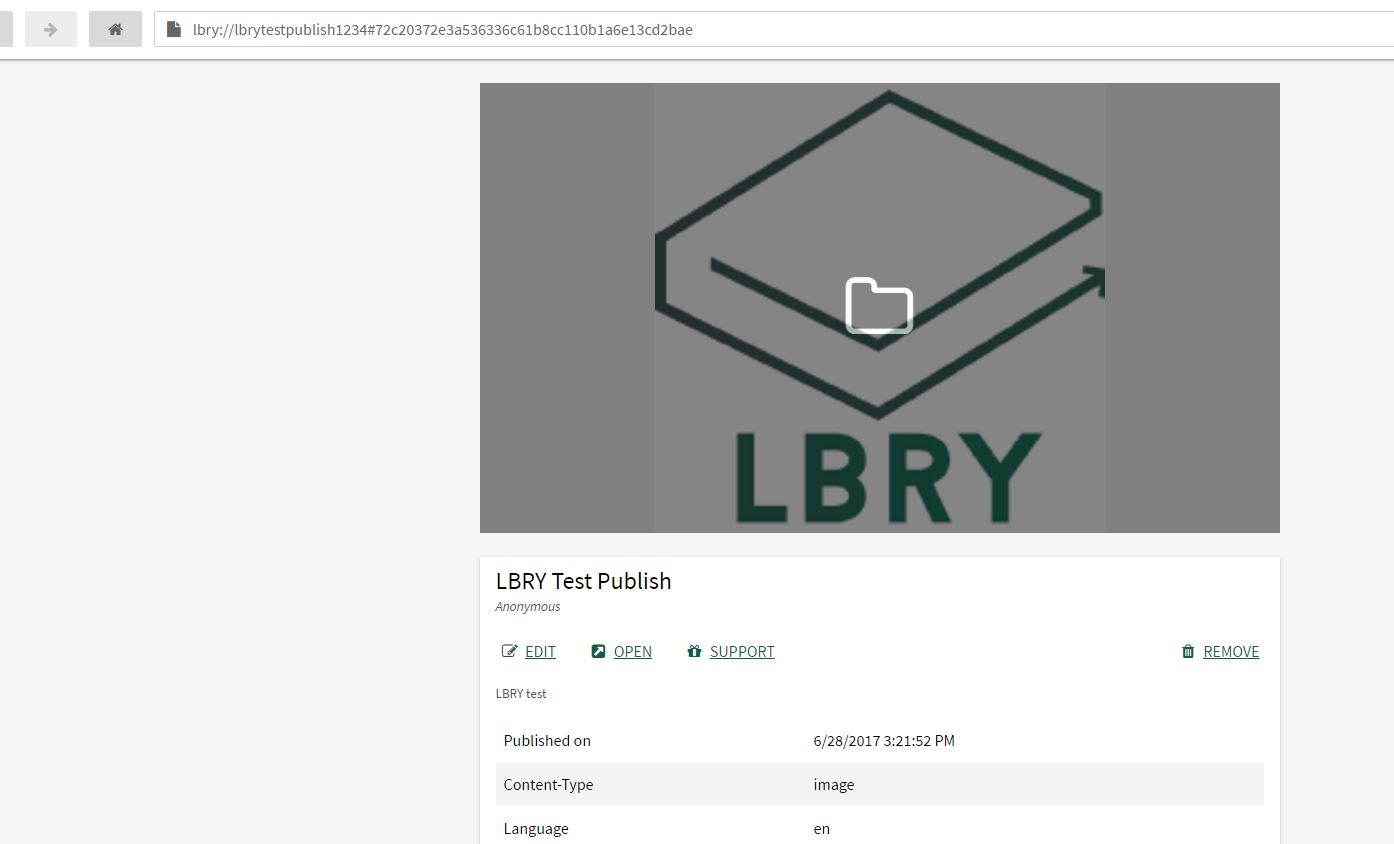Click the LBRY logo preview image

(x=880, y=308)
